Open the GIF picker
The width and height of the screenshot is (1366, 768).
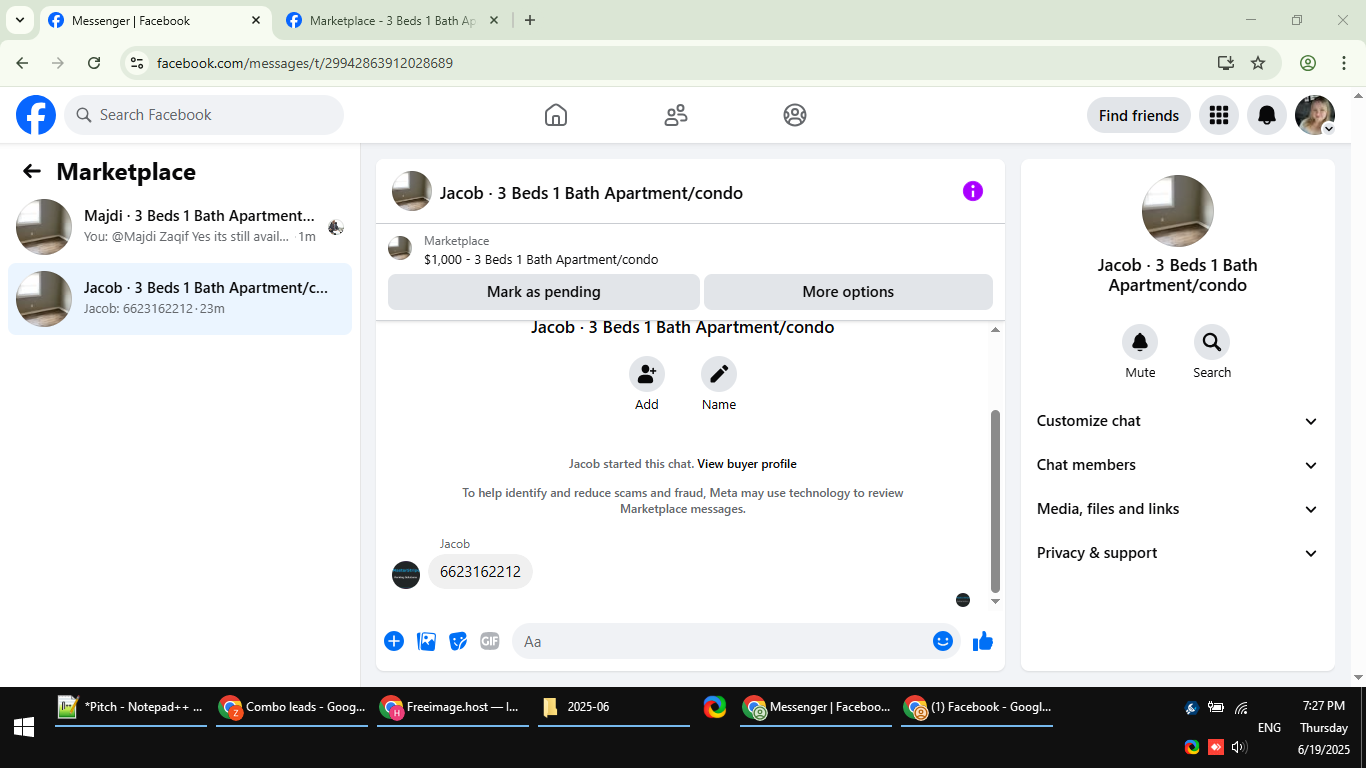point(489,641)
